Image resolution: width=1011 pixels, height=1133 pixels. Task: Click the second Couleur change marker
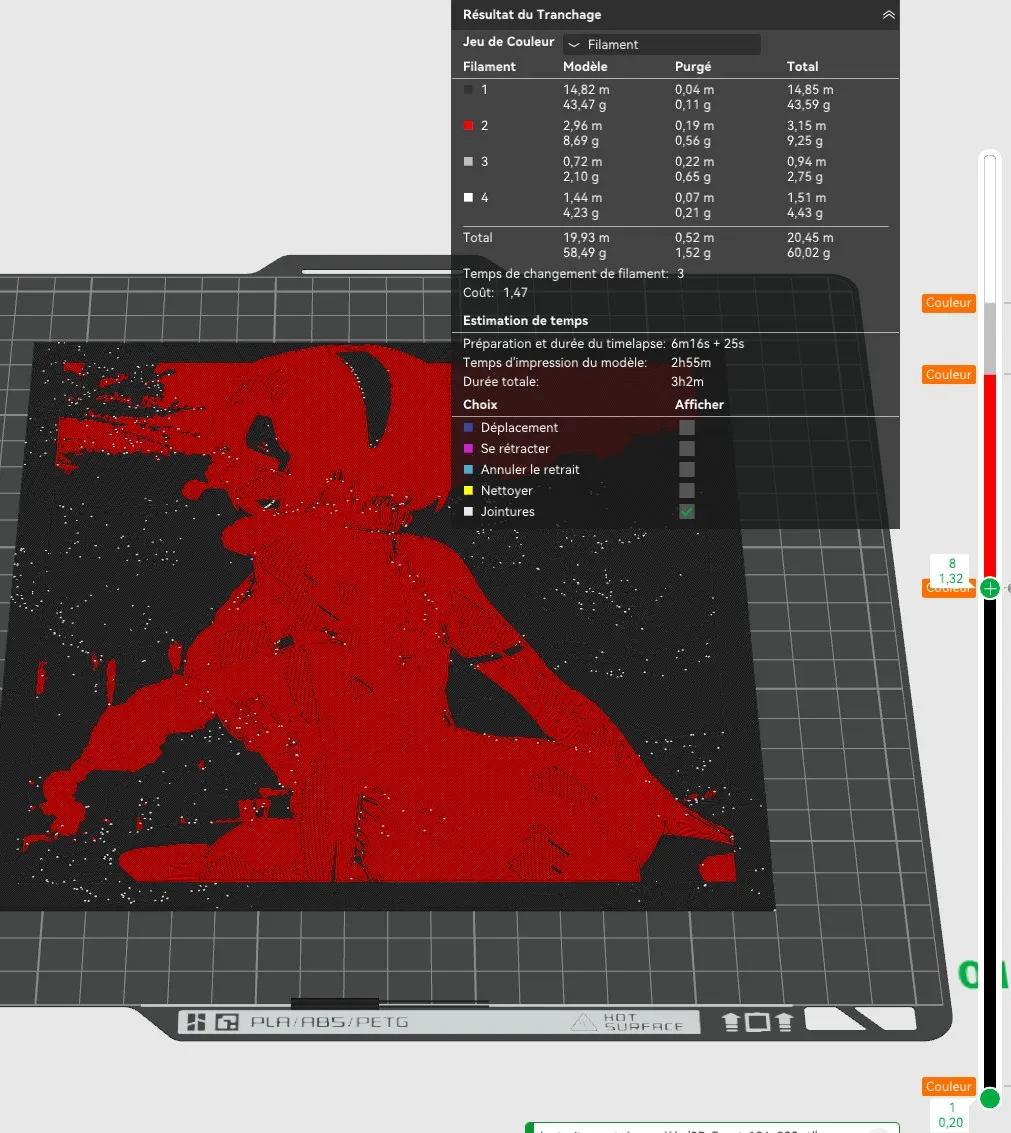[x=949, y=374]
